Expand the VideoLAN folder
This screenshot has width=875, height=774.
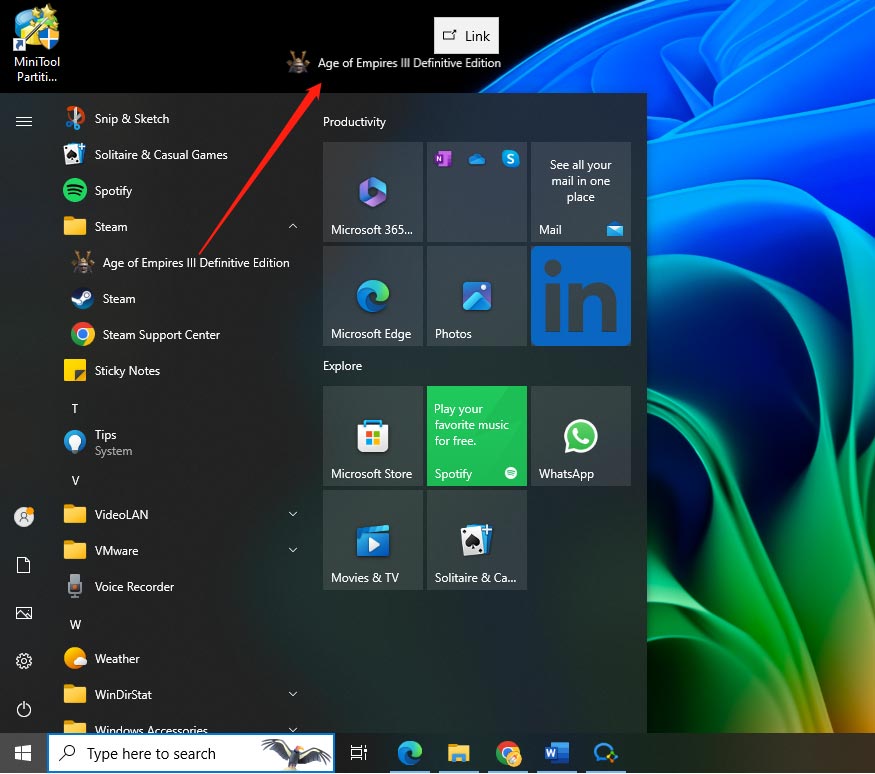[293, 514]
